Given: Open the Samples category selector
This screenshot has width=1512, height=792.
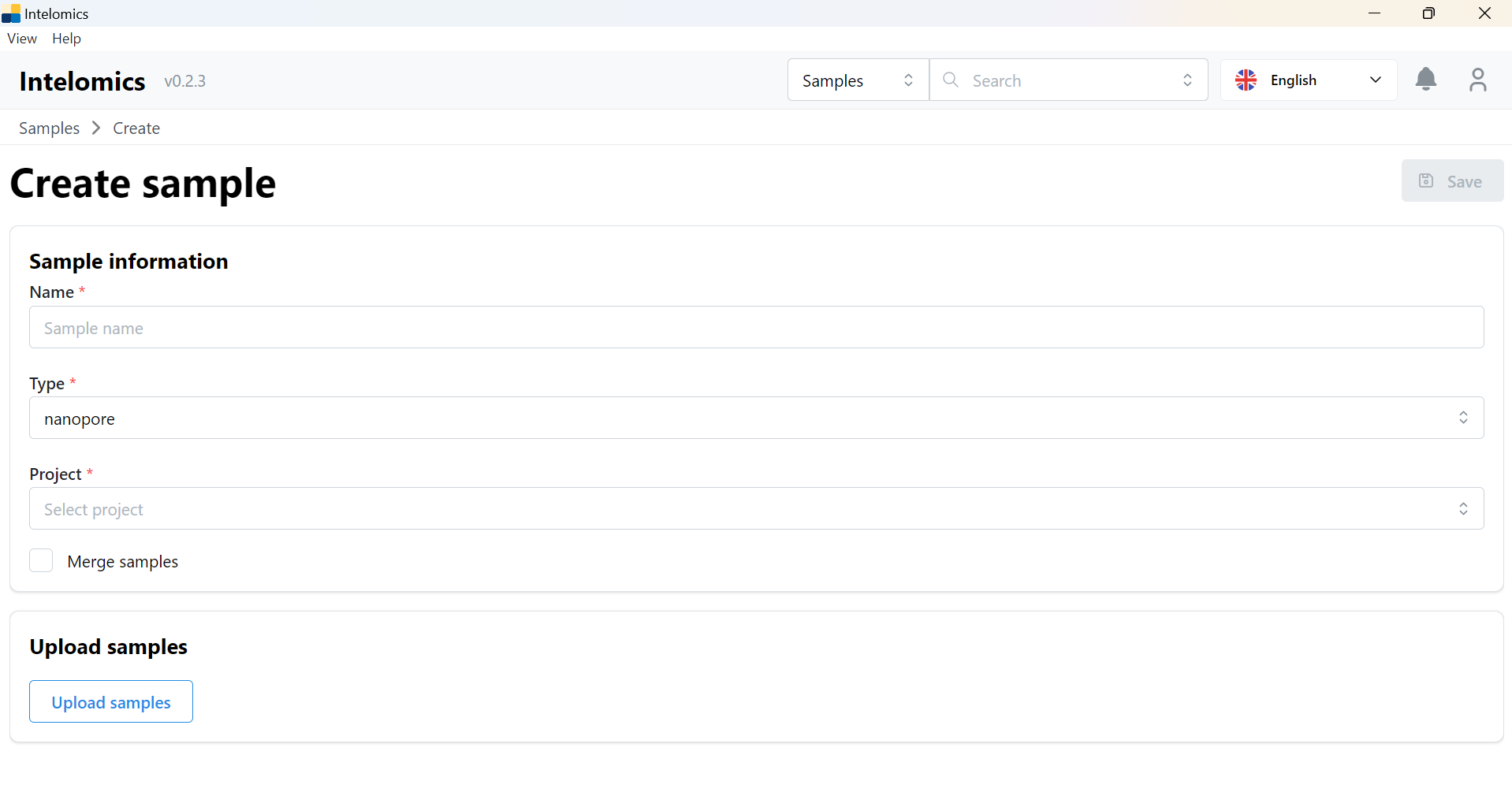Looking at the screenshot, I should coord(857,80).
